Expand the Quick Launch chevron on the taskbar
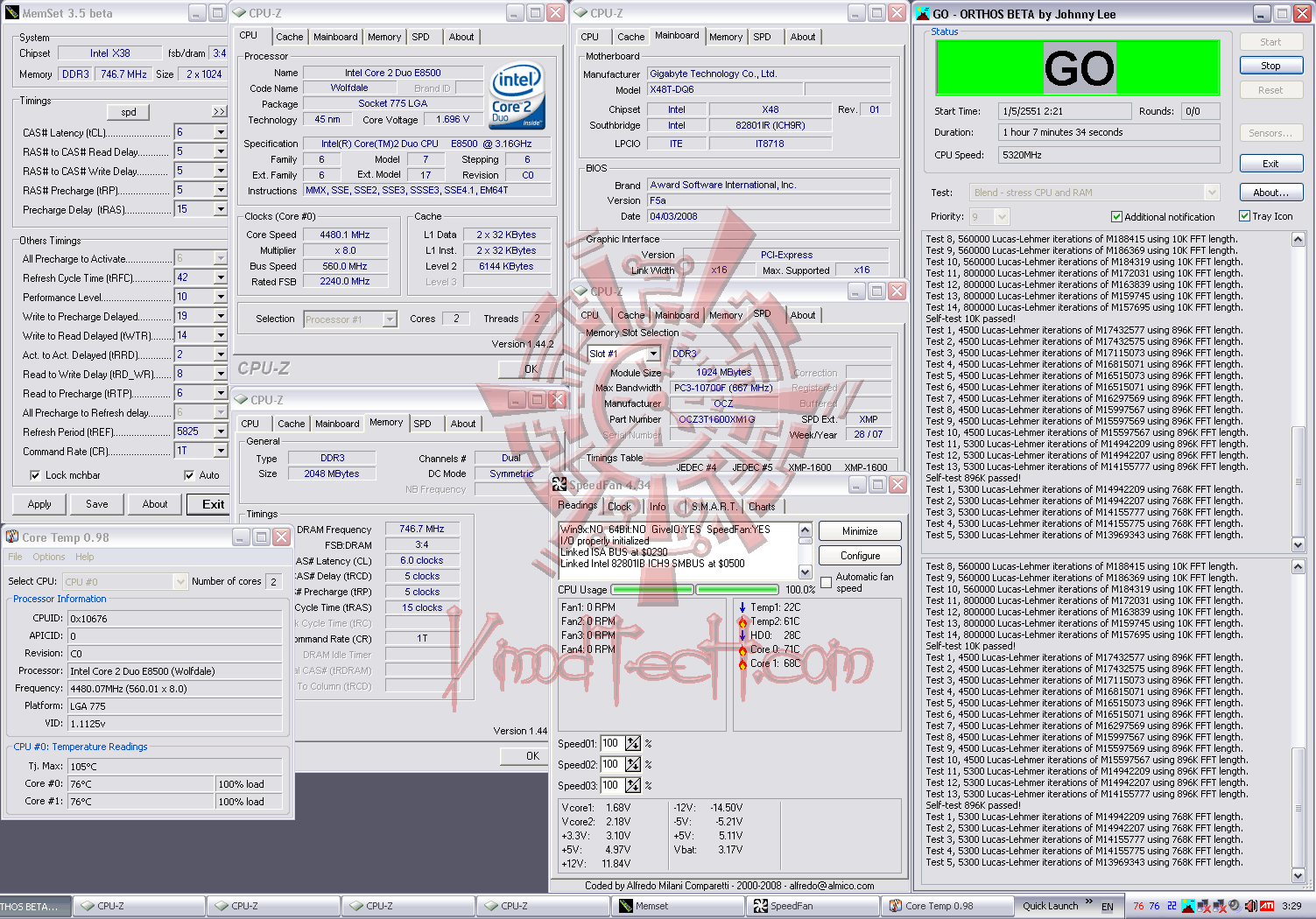Viewport: 1316px width, 919px height. (x=1089, y=901)
